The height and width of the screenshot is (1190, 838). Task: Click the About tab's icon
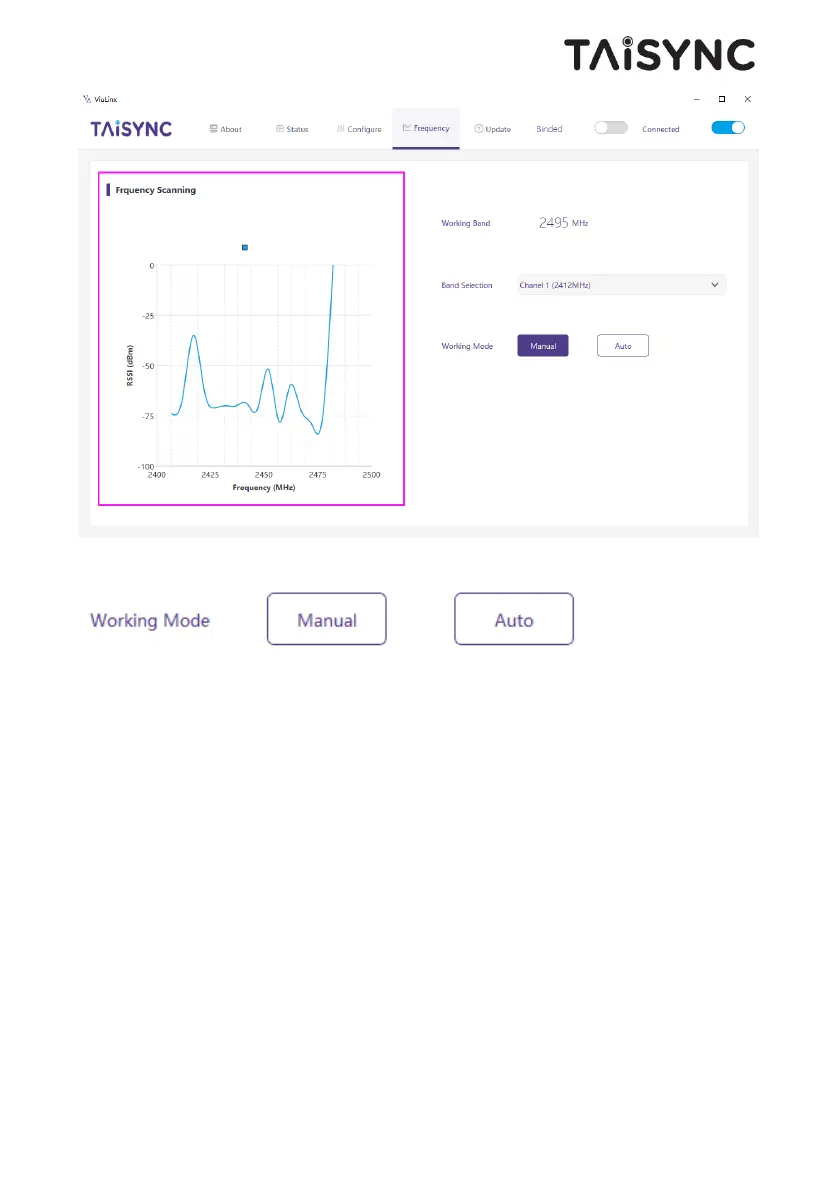(x=214, y=129)
